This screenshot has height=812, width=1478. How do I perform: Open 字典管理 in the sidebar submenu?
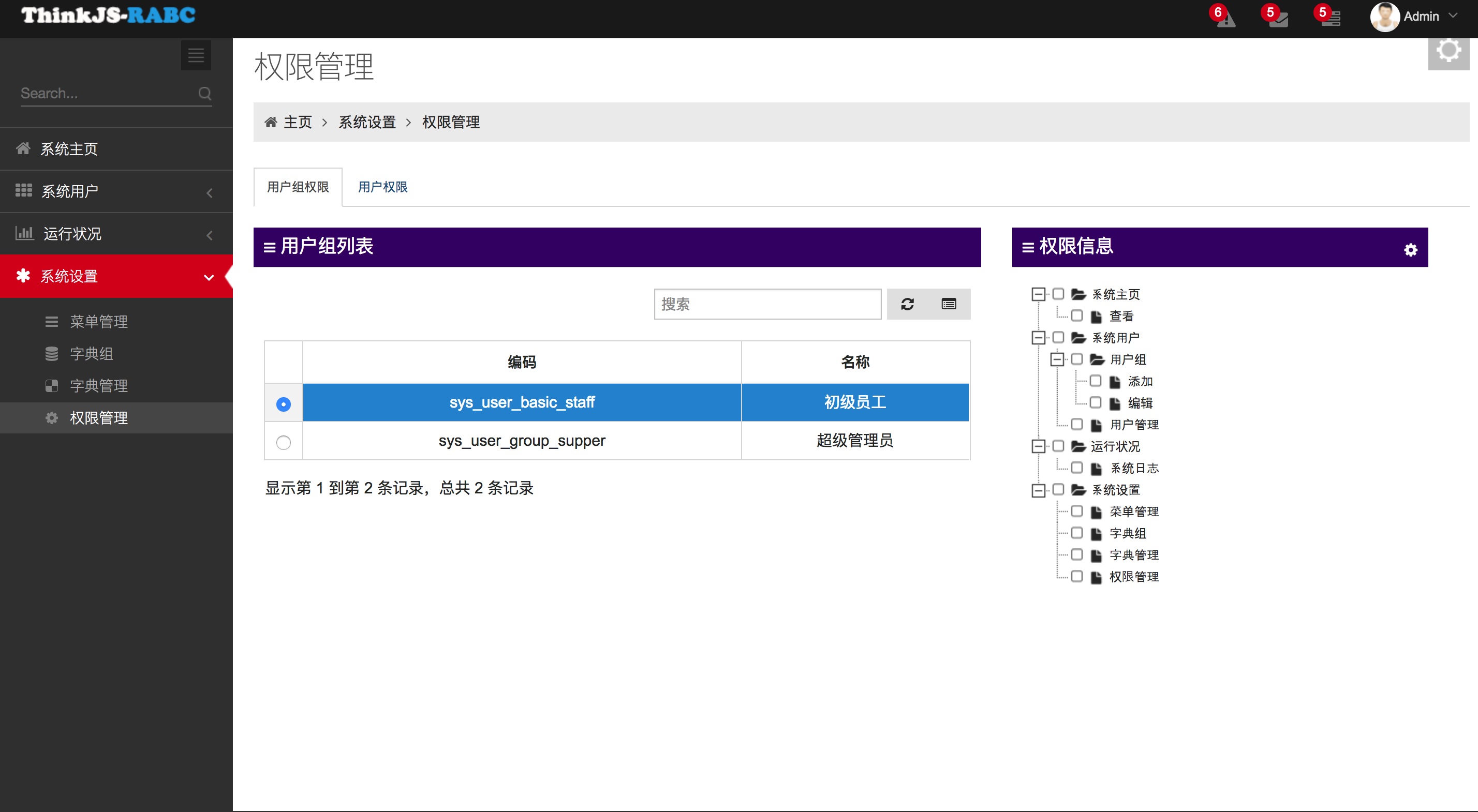pos(99,385)
